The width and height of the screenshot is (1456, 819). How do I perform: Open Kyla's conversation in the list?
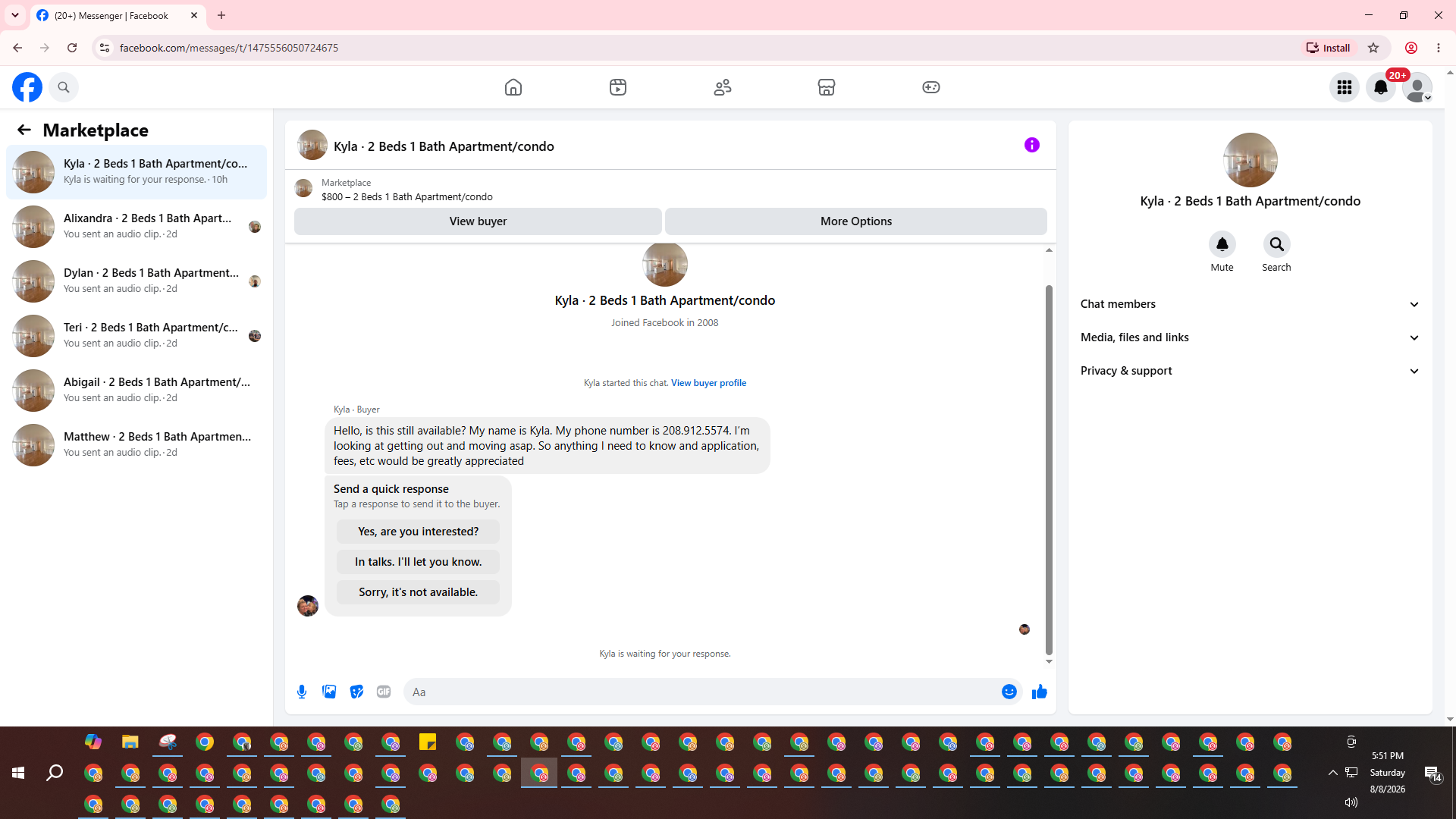[136, 172]
